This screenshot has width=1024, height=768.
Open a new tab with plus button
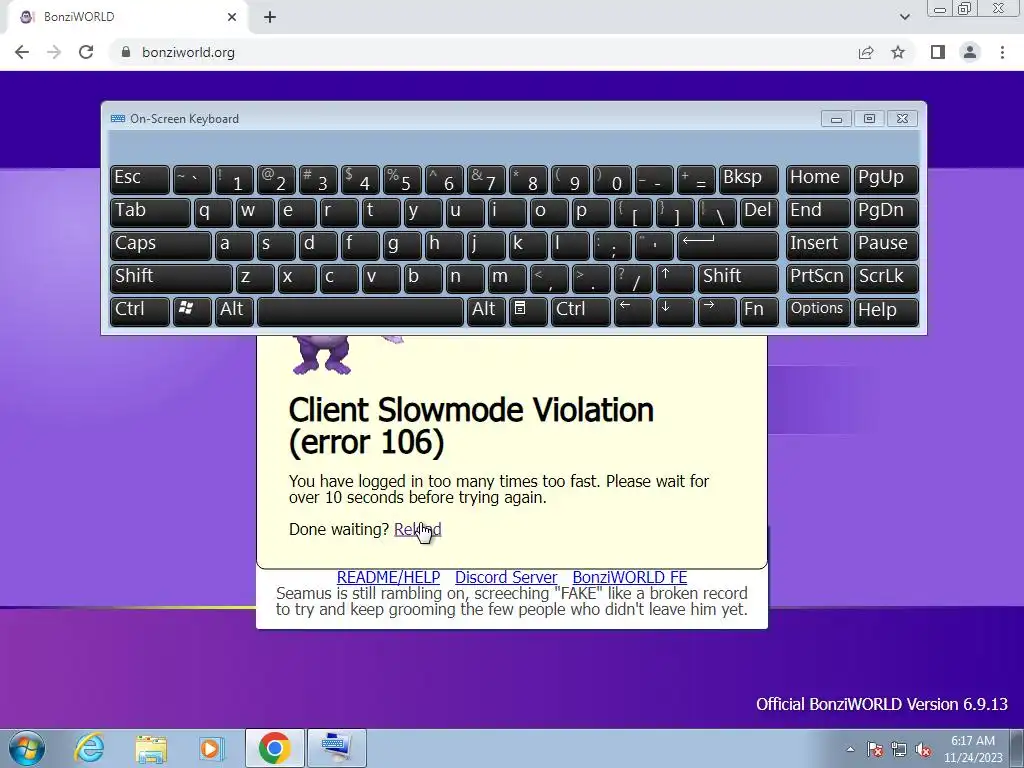pyautogui.click(x=270, y=17)
